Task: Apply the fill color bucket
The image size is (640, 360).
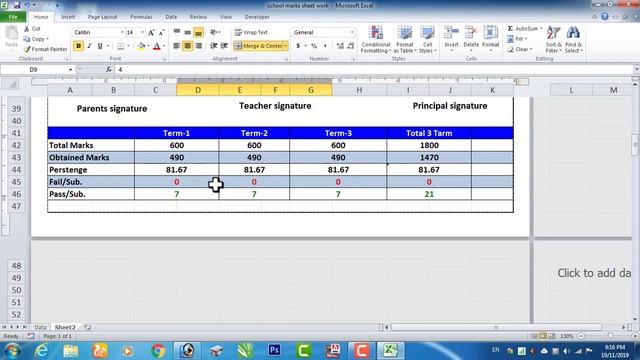Action: [x=141, y=46]
